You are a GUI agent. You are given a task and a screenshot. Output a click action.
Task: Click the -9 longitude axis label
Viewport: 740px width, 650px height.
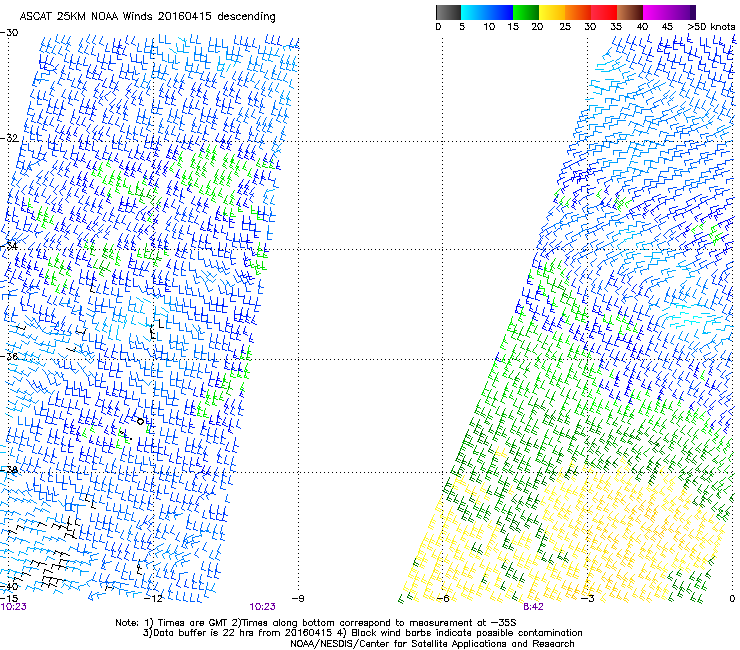click(x=298, y=599)
